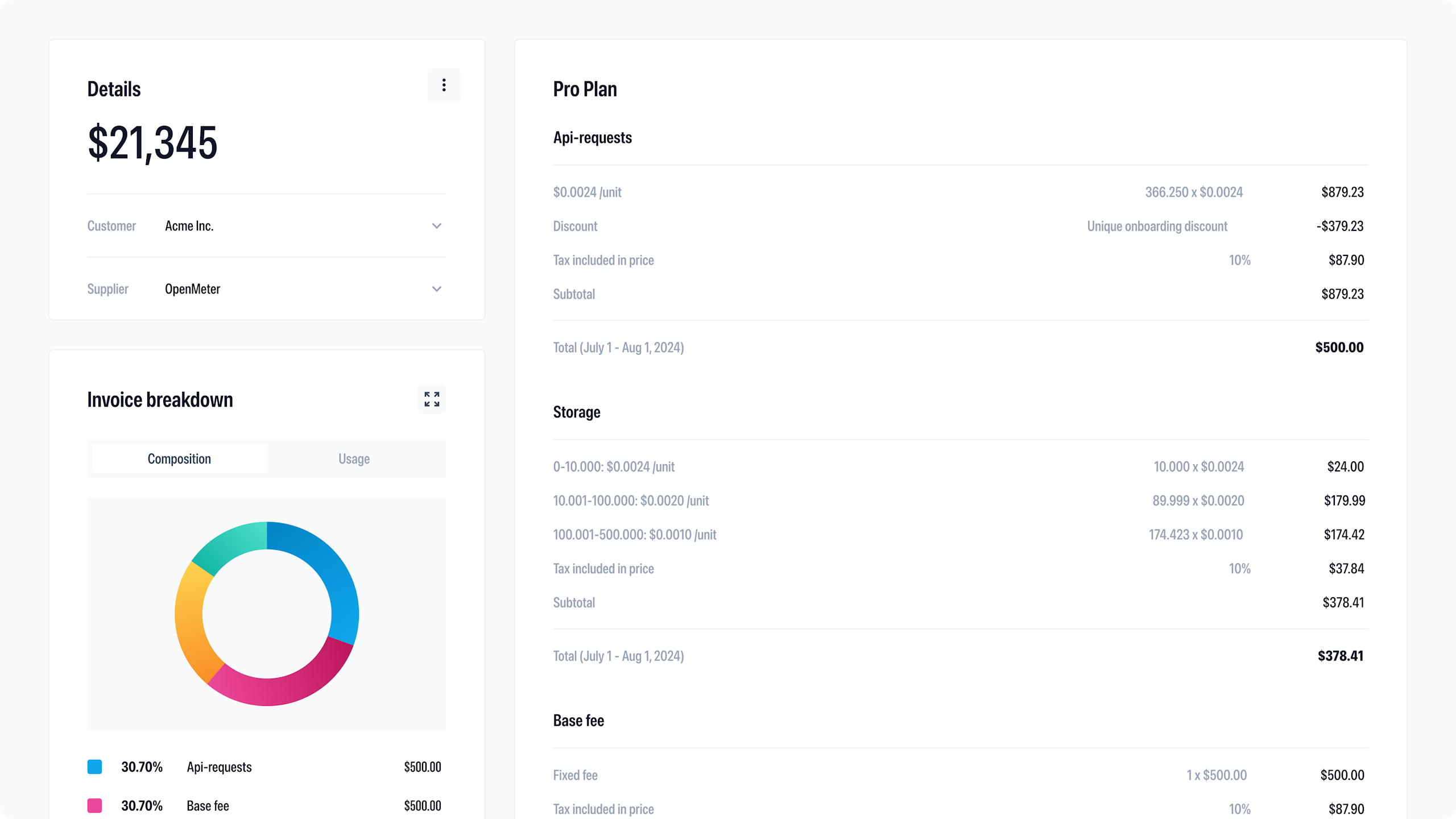Switch to the Composition tab
Image resolution: width=1456 pixels, height=819 pixels.
point(179,459)
